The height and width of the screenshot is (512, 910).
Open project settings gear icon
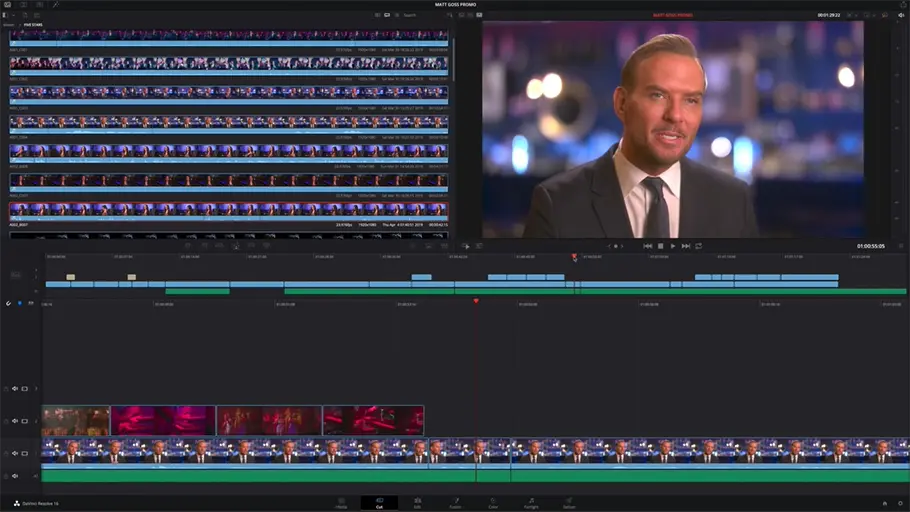(899, 503)
